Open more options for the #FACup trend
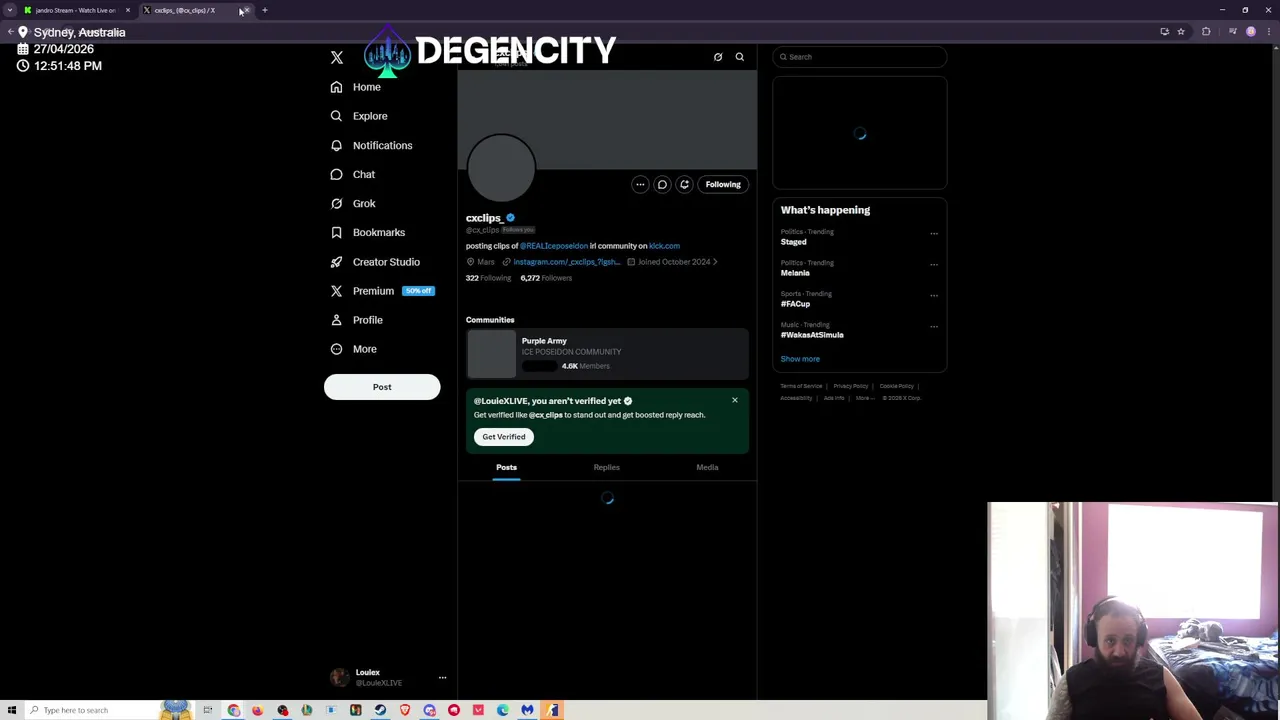 (x=934, y=296)
